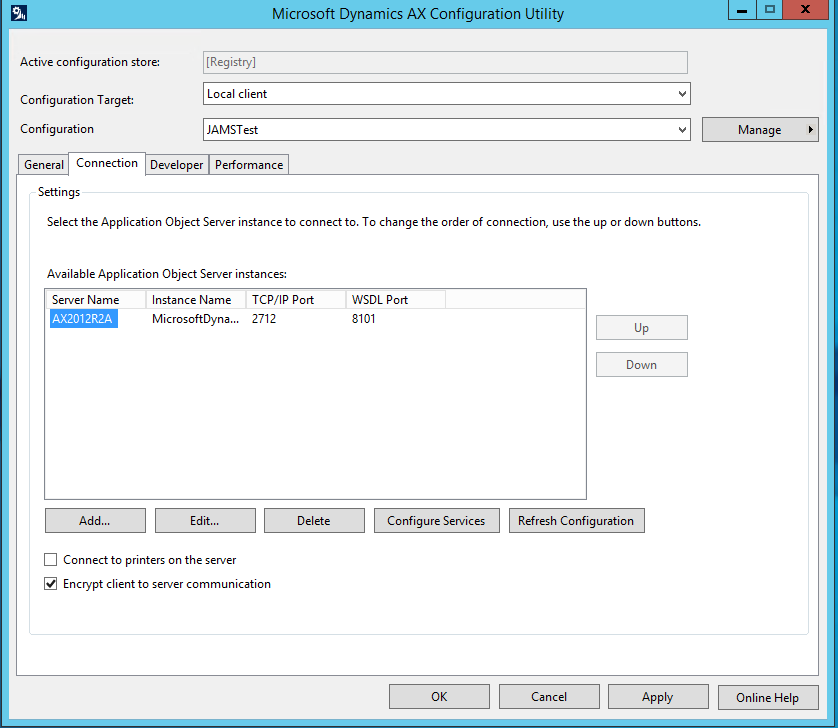Switch to the Performance tab
This screenshot has width=838, height=728.
[x=248, y=163]
